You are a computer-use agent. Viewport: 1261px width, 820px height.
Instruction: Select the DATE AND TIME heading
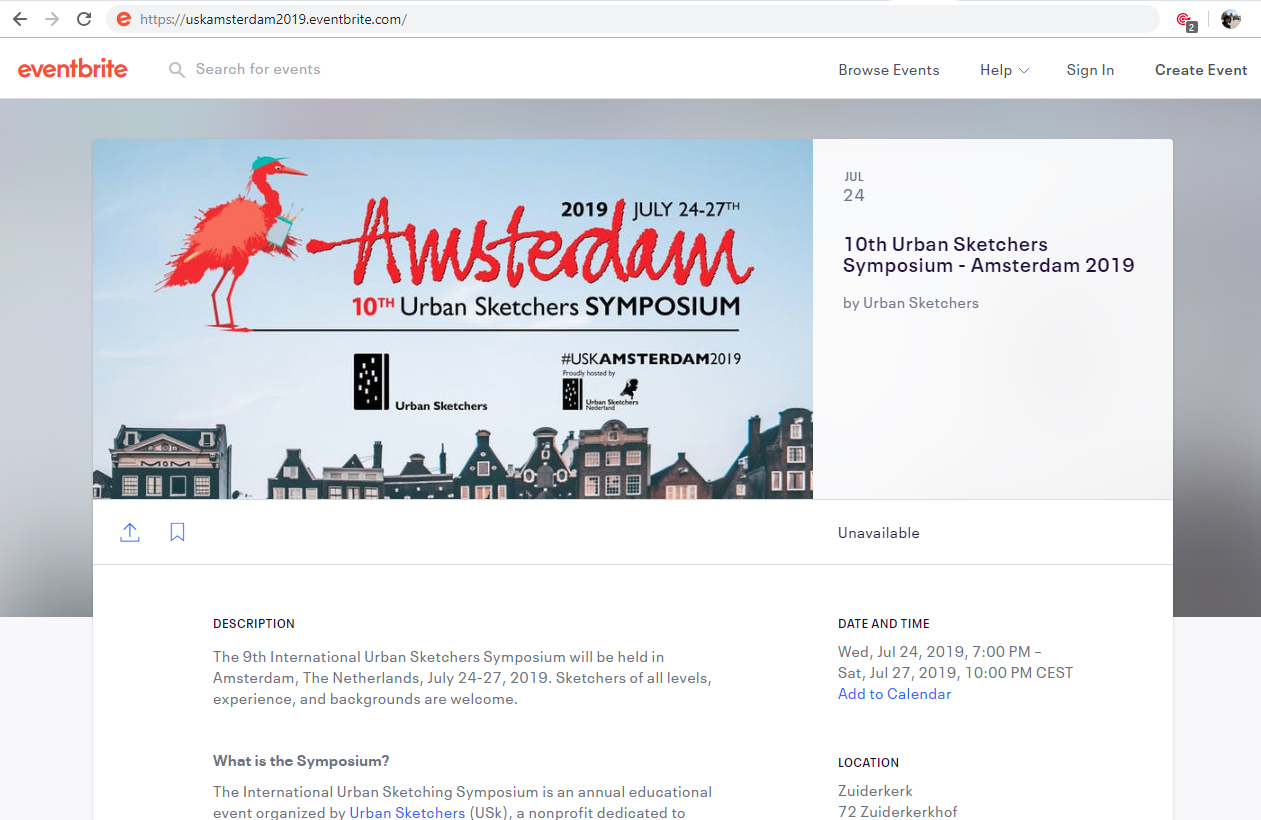click(x=884, y=624)
